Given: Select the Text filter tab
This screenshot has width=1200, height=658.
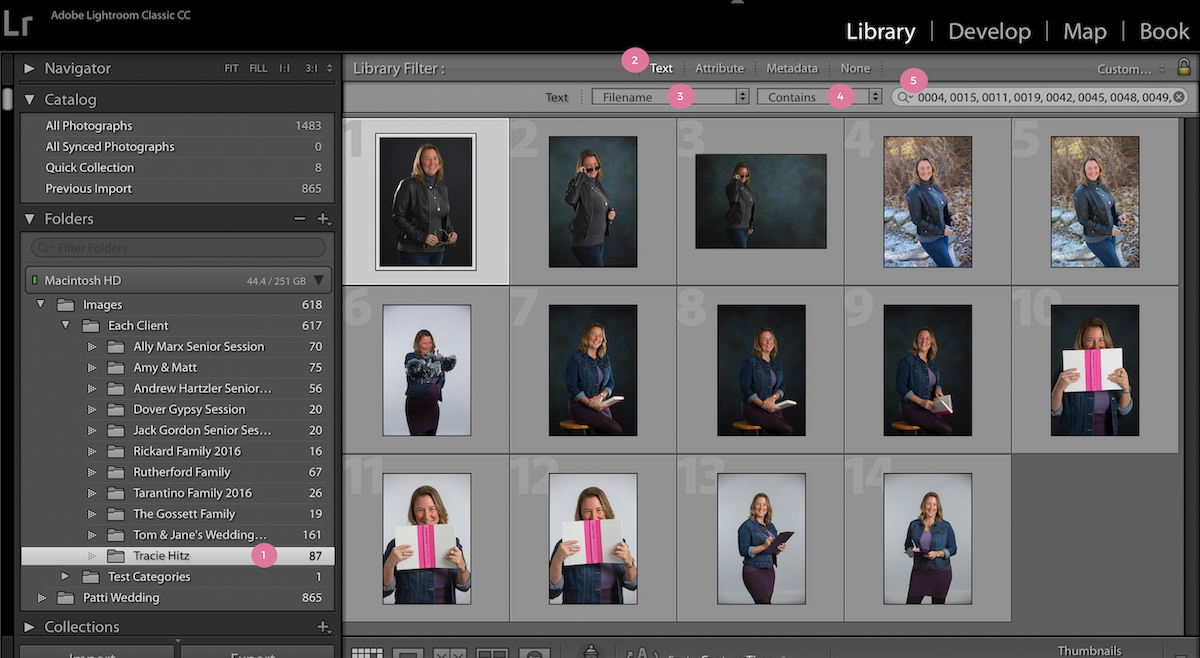Looking at the screenshot, I should coord(661,69).
